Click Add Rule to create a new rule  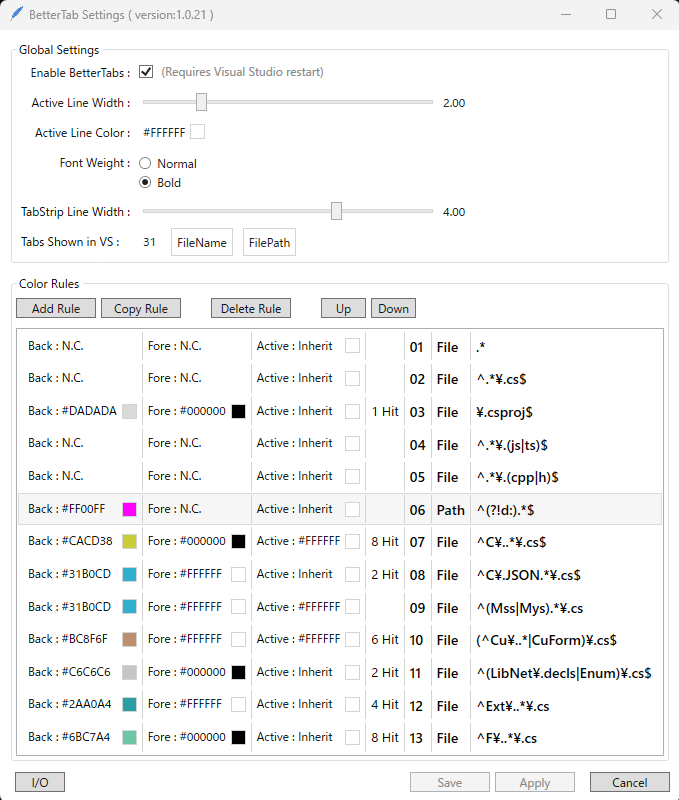(55, 308)
